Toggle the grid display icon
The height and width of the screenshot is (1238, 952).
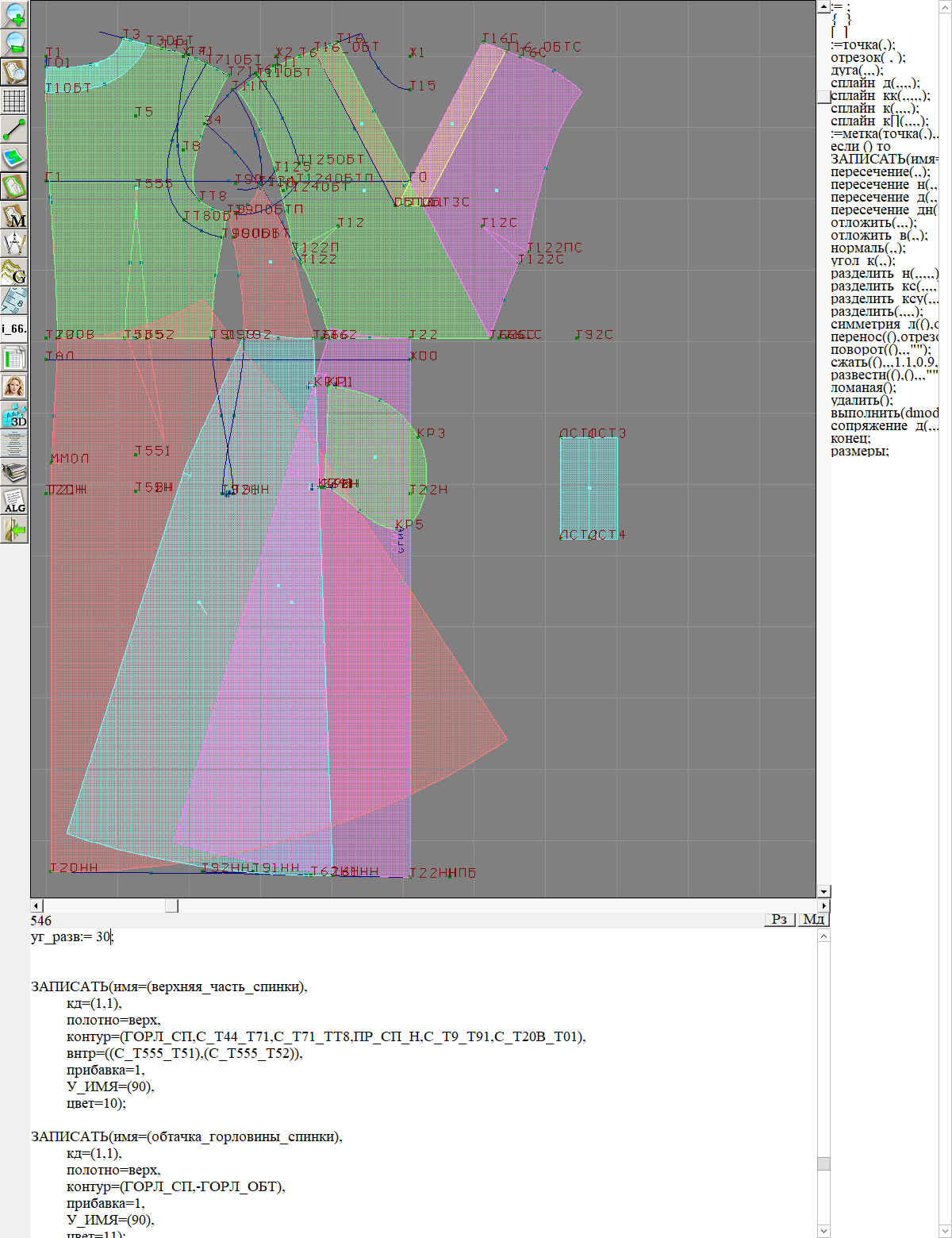[15, 100]
